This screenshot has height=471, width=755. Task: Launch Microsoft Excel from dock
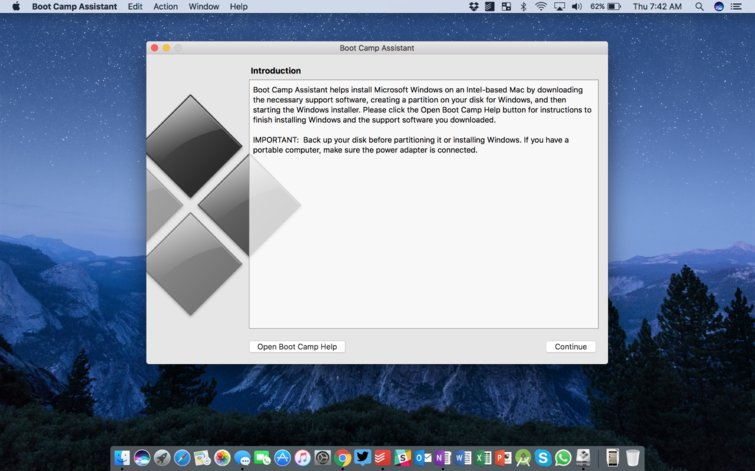click(483, 457)
